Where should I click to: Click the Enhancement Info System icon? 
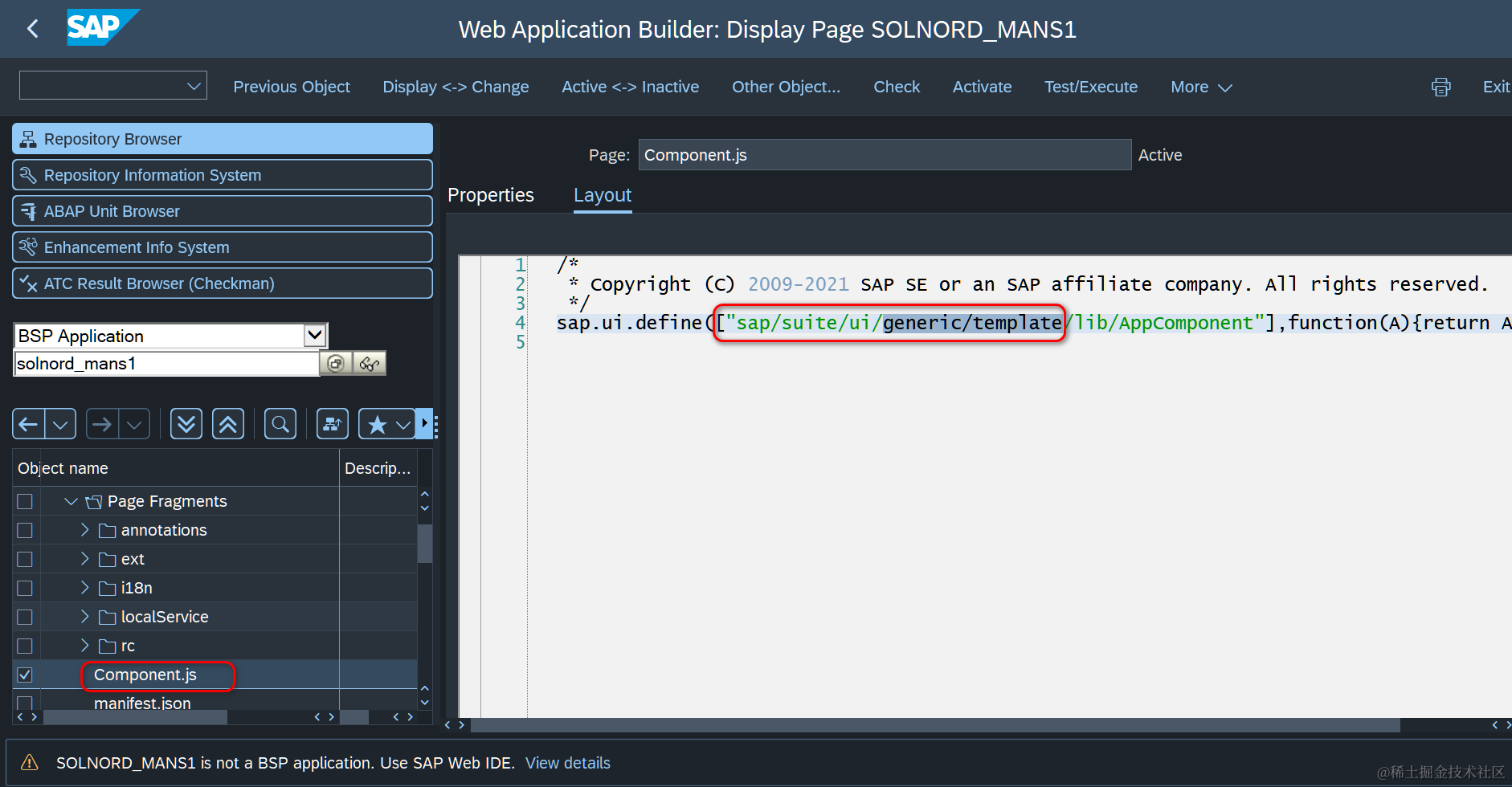28,247
